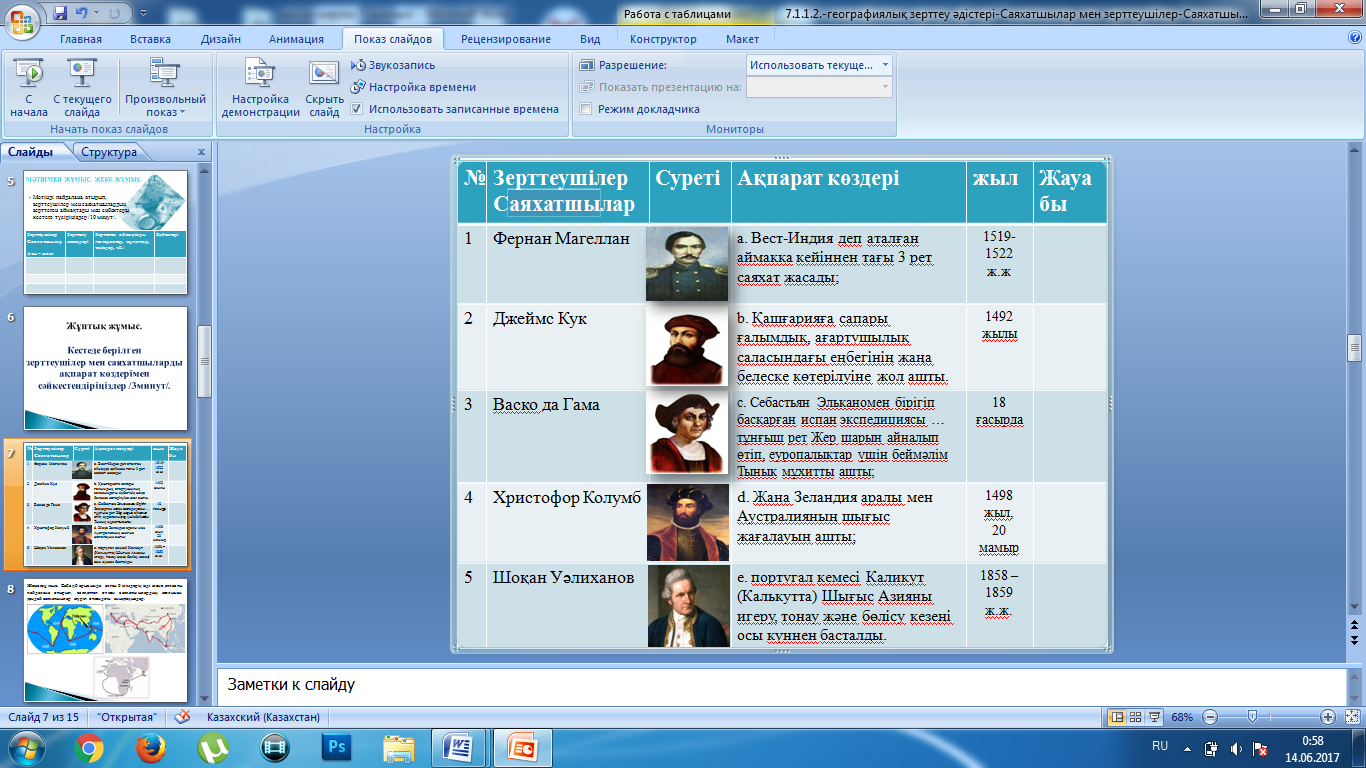Open the Главная ribbon tab
This screenshot has height=768, width=1366.
click(81, 39)
